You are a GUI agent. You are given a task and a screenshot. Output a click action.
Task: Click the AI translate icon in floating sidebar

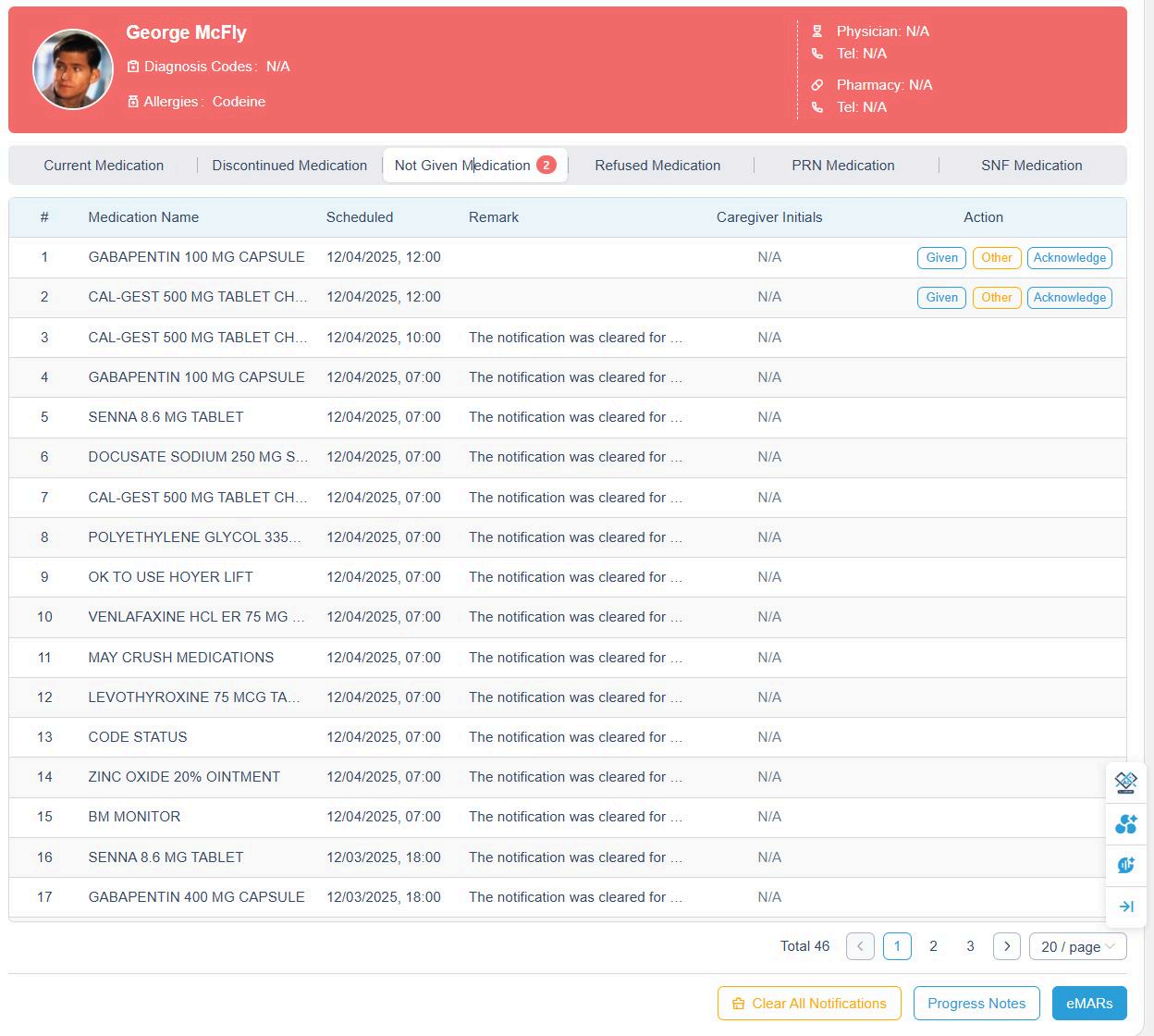tap(1125, 783)
